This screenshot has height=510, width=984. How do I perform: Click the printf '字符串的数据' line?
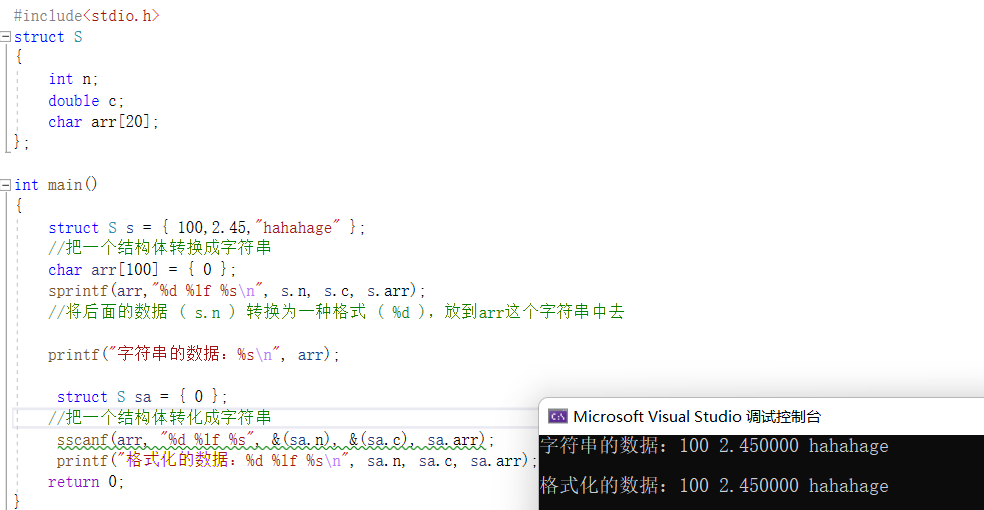[193, 354]
